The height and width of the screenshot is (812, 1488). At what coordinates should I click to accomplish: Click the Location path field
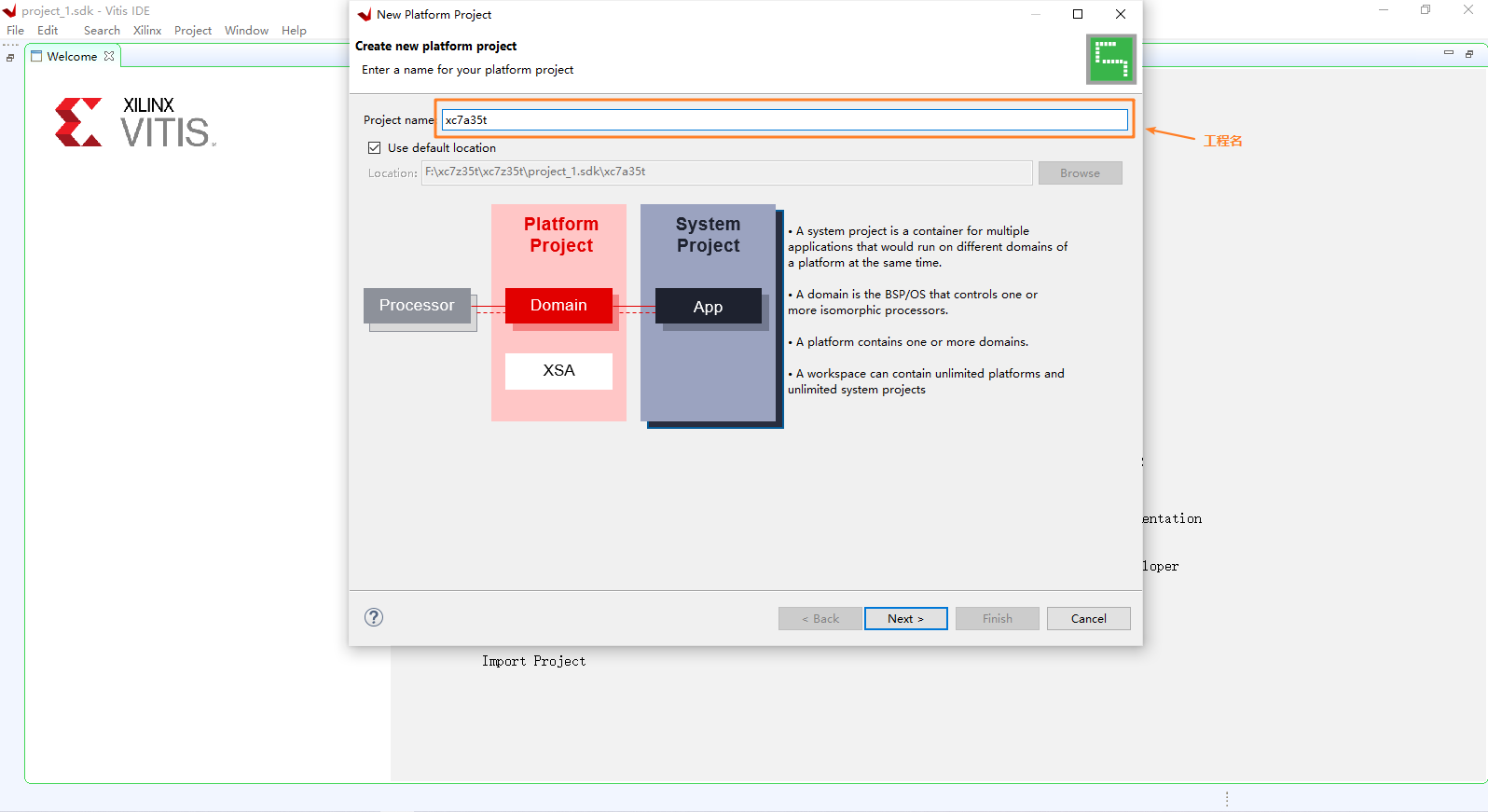tap(726, 172)
